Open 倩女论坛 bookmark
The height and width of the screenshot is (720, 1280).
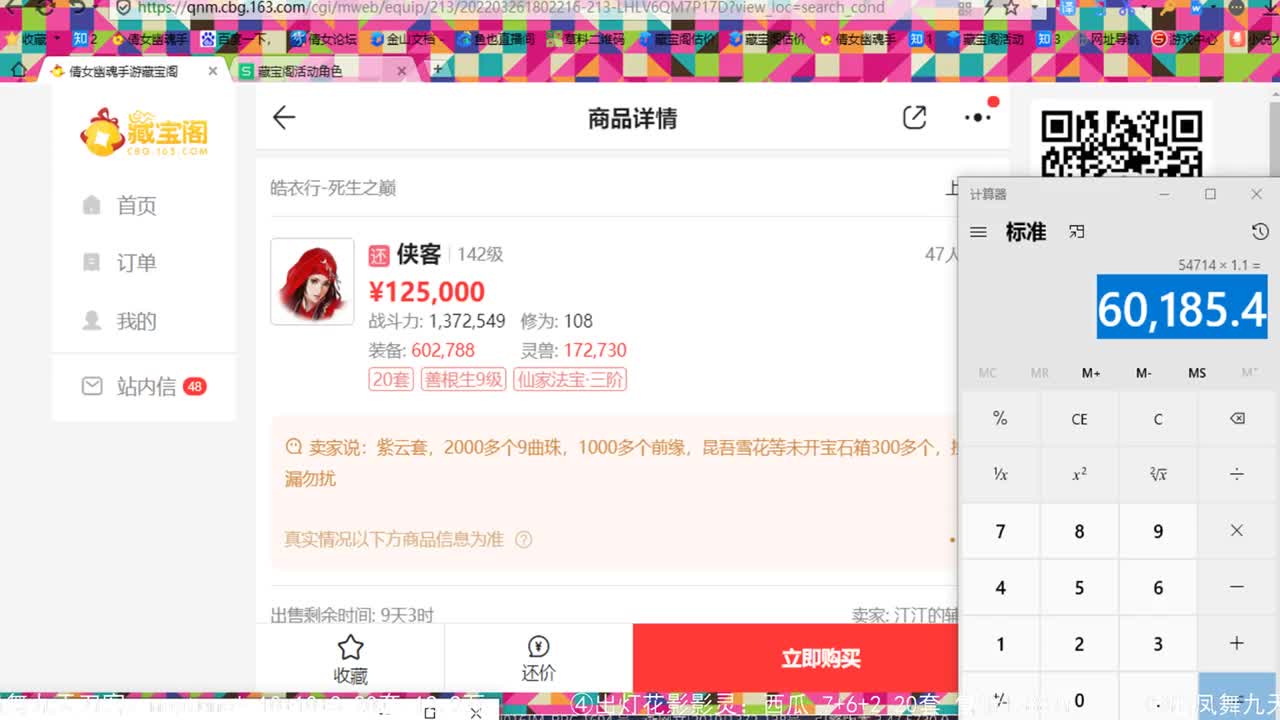click(x=322, y=40)
